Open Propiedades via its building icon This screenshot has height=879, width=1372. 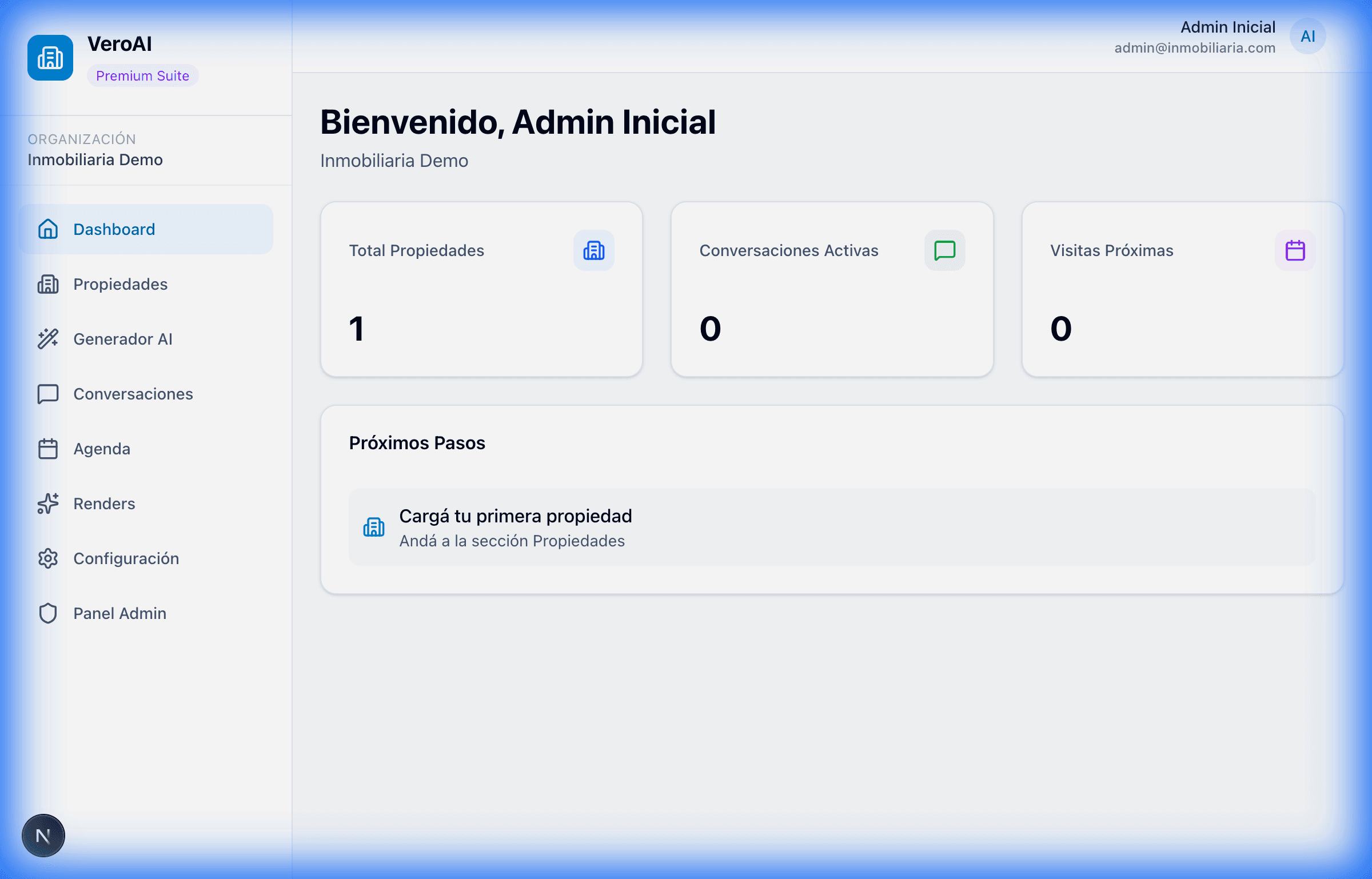point(47,284)
